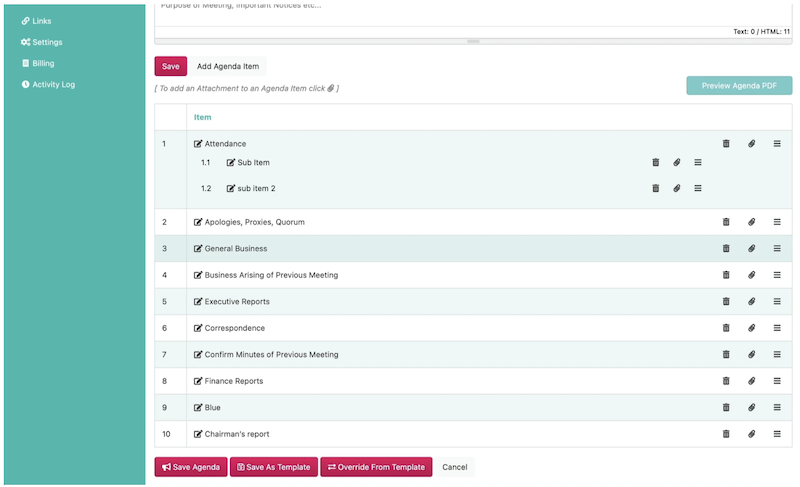800x487 pixels.
Task: Attach a file to Attendance item
Action: coord(751,144)
